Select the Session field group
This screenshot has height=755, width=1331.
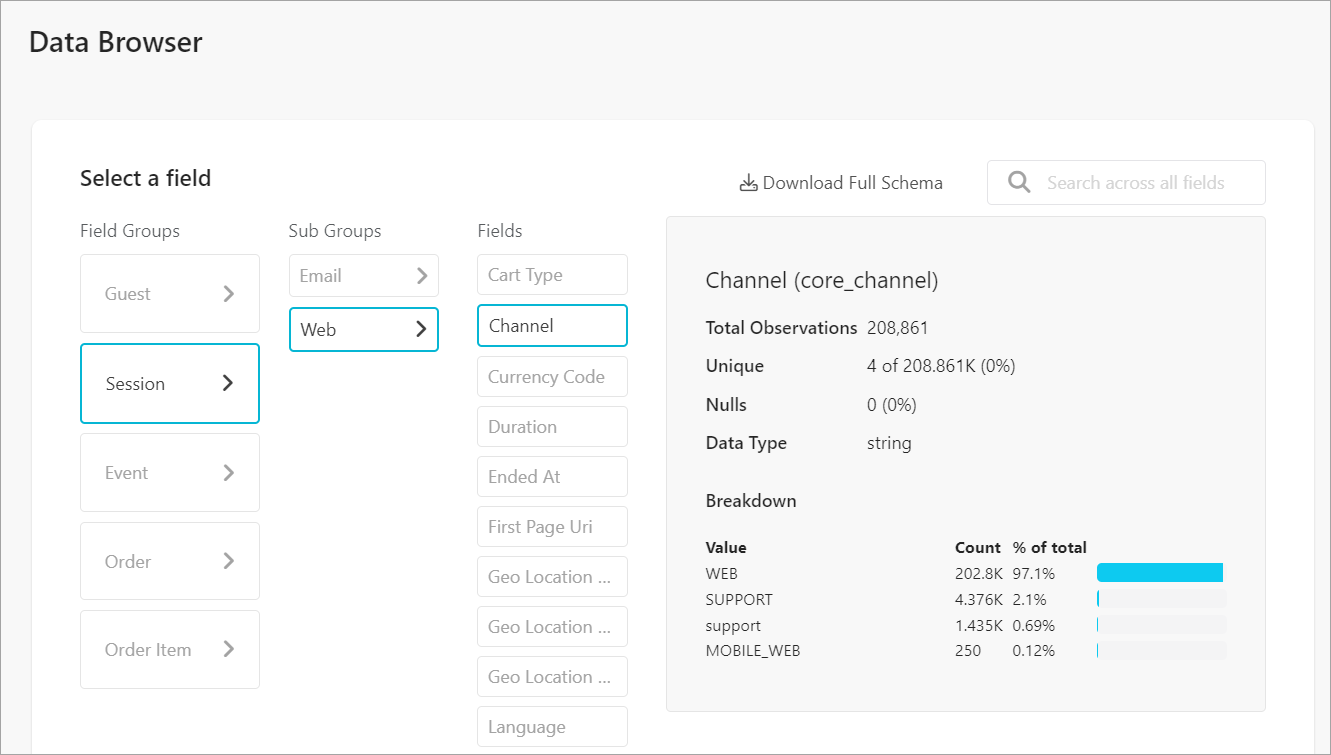coord(170,384)
